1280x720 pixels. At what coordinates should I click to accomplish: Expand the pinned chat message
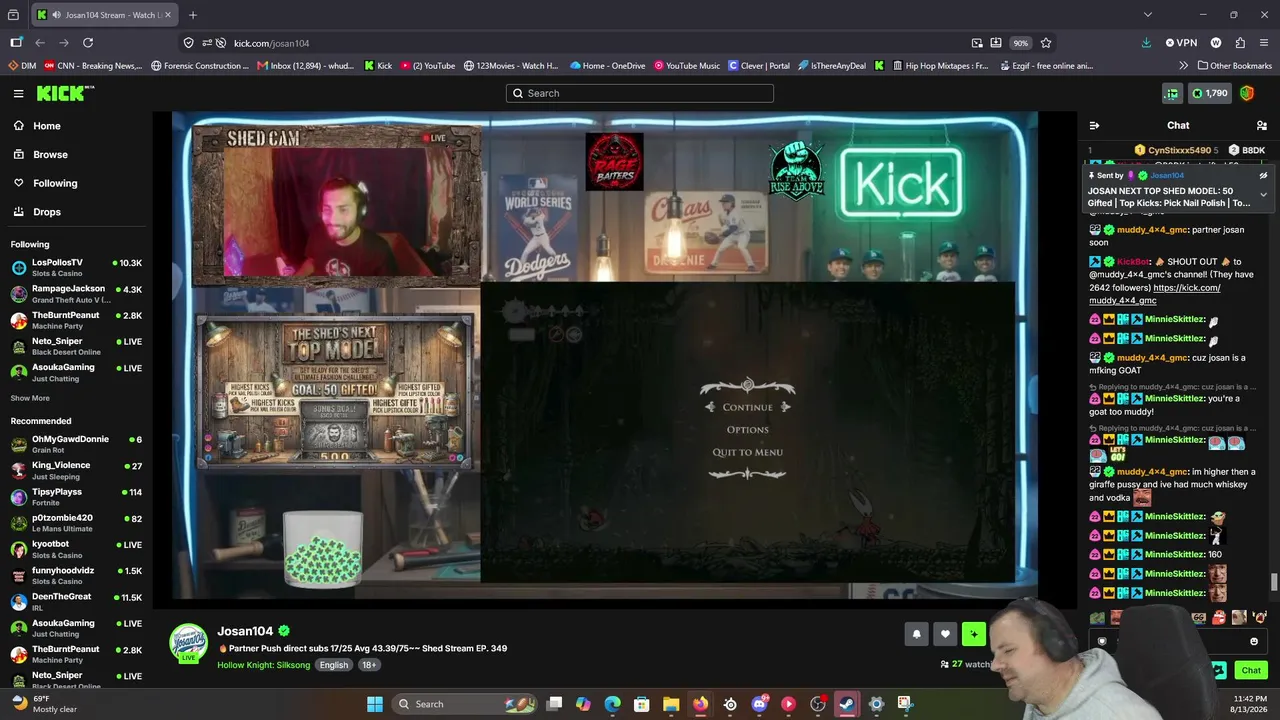pos(1263,195)
